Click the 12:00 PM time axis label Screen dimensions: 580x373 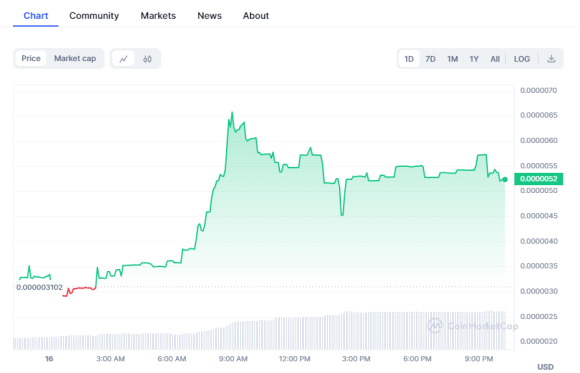(x=294, y=359)
